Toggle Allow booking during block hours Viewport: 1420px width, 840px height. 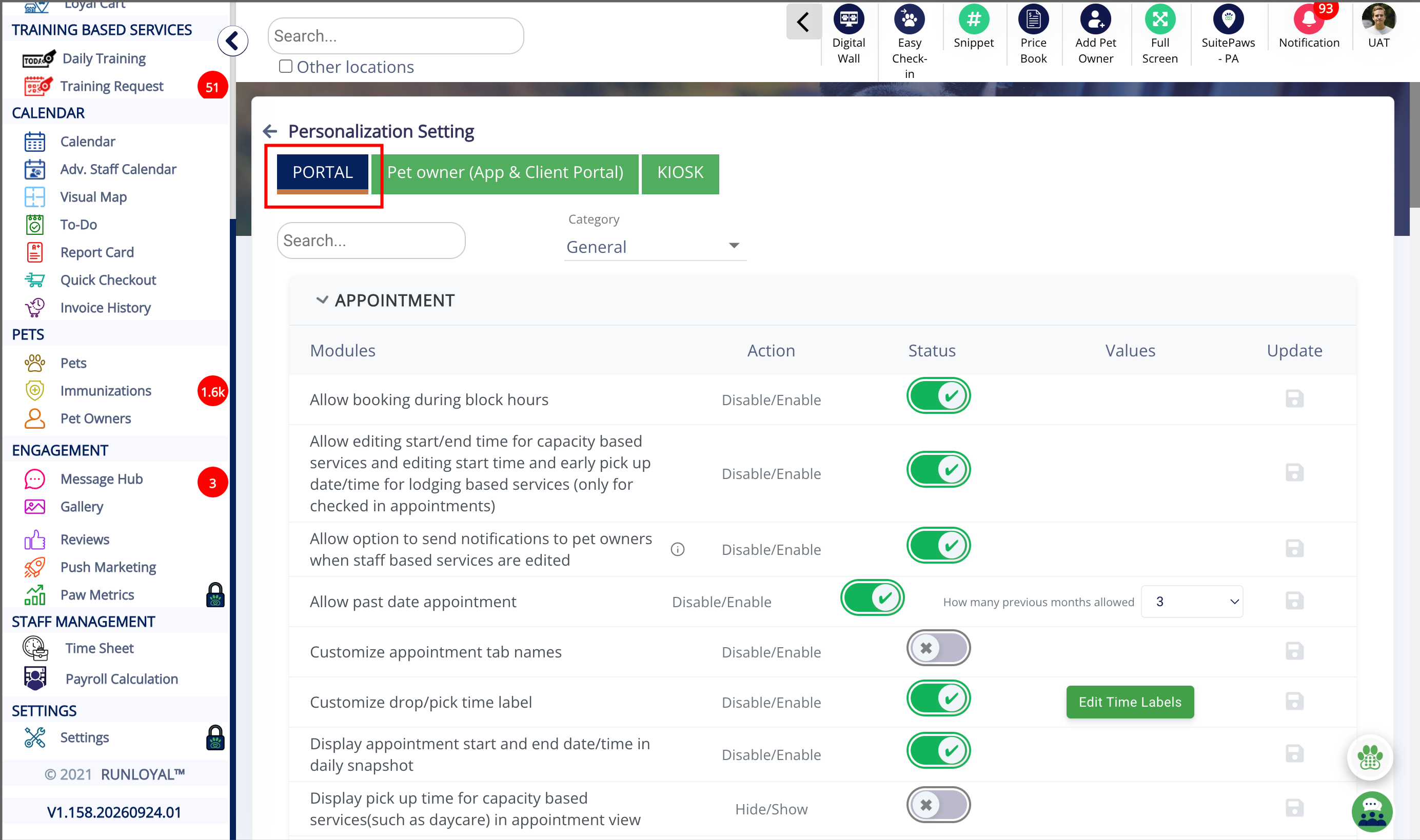pyautogui.click(x=938, y=396)
